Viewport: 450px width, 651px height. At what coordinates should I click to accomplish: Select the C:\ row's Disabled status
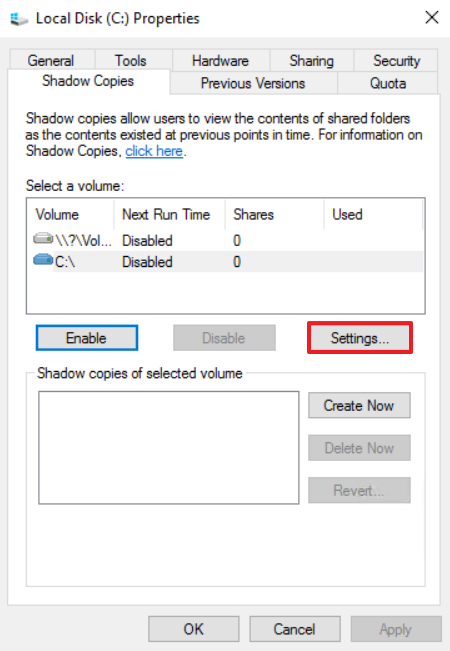point(147,262)
